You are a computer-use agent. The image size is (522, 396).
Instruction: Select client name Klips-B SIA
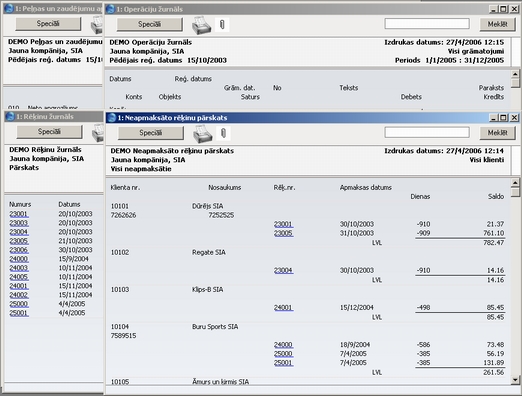pos(207,290)
